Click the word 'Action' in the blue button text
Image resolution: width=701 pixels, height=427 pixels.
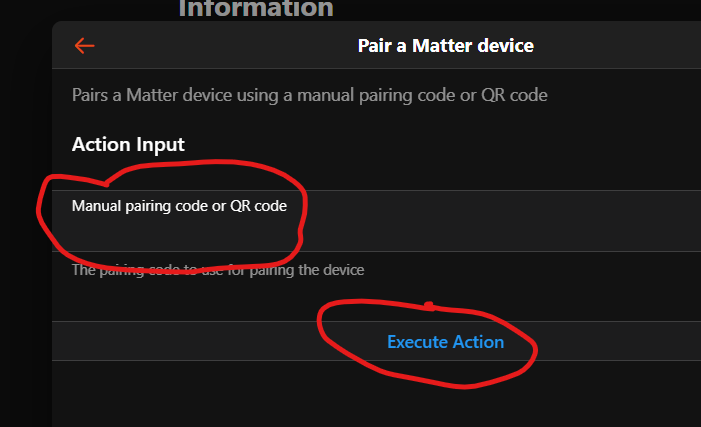[478, 342]
